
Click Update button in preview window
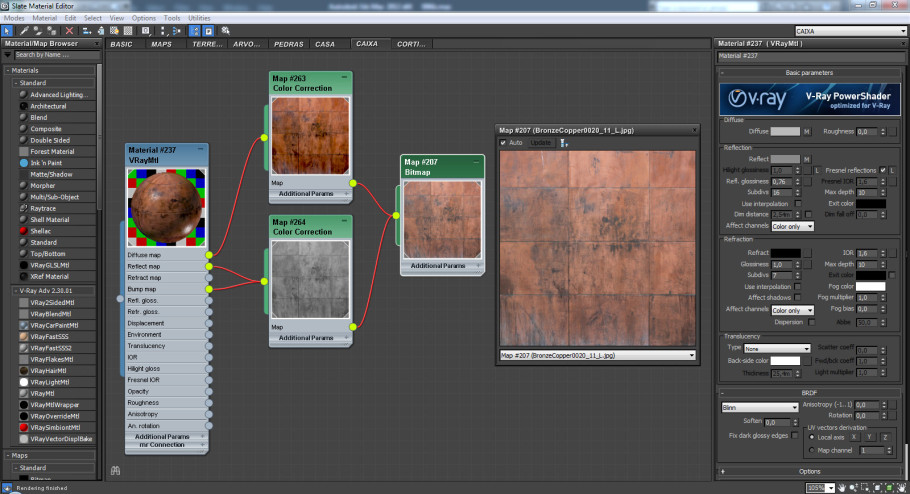(x=540, y=143)
